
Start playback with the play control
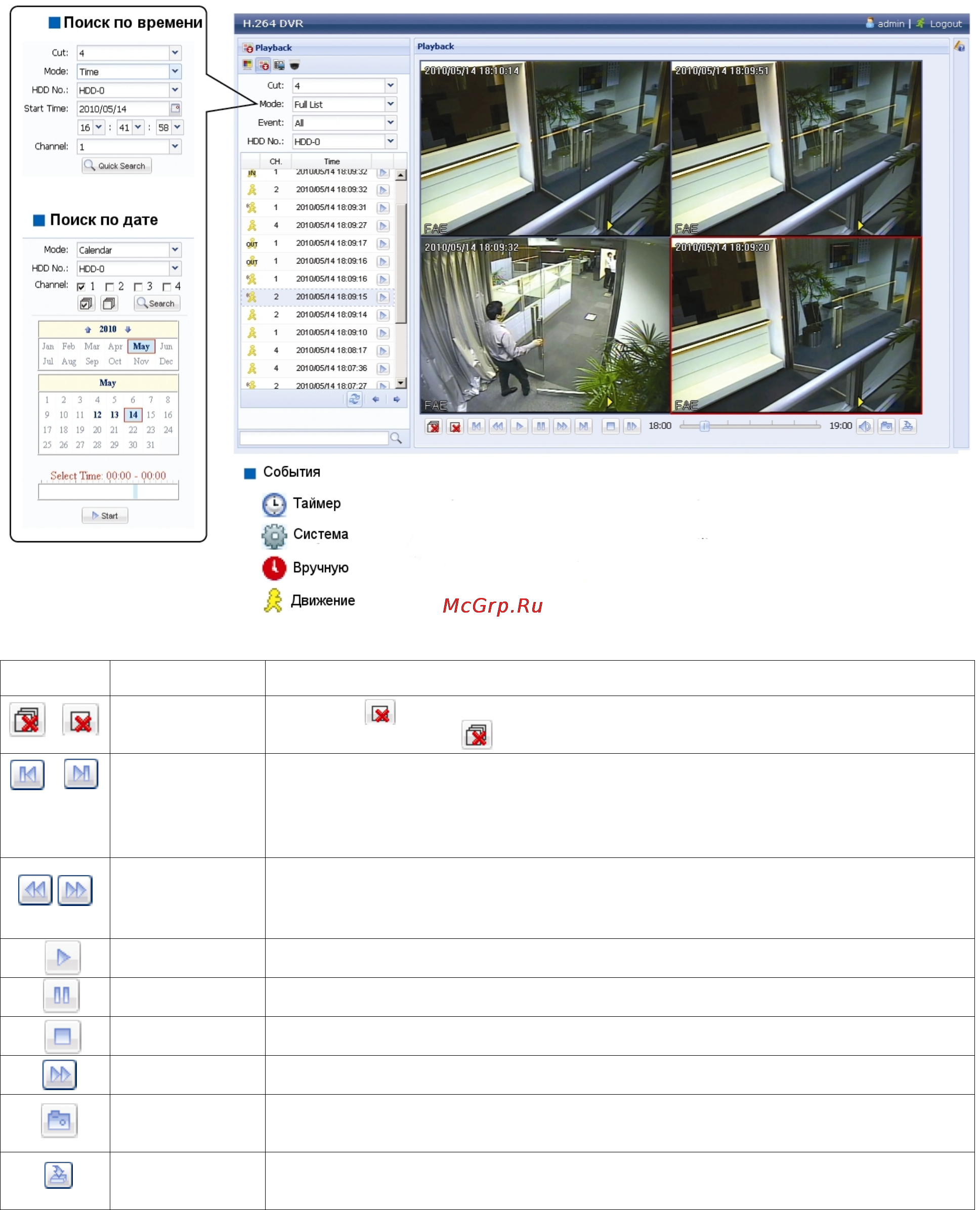pos(520,427)
